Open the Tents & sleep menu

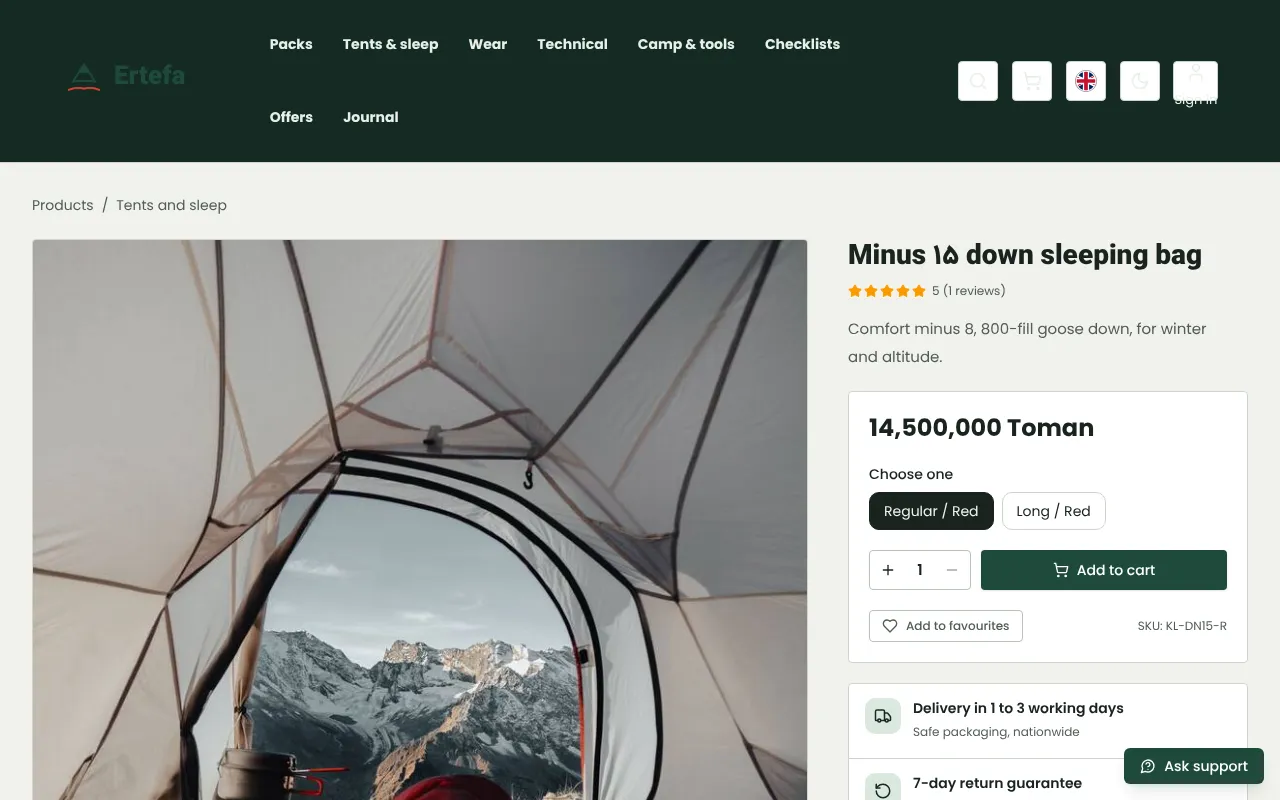tap(390, 44)
